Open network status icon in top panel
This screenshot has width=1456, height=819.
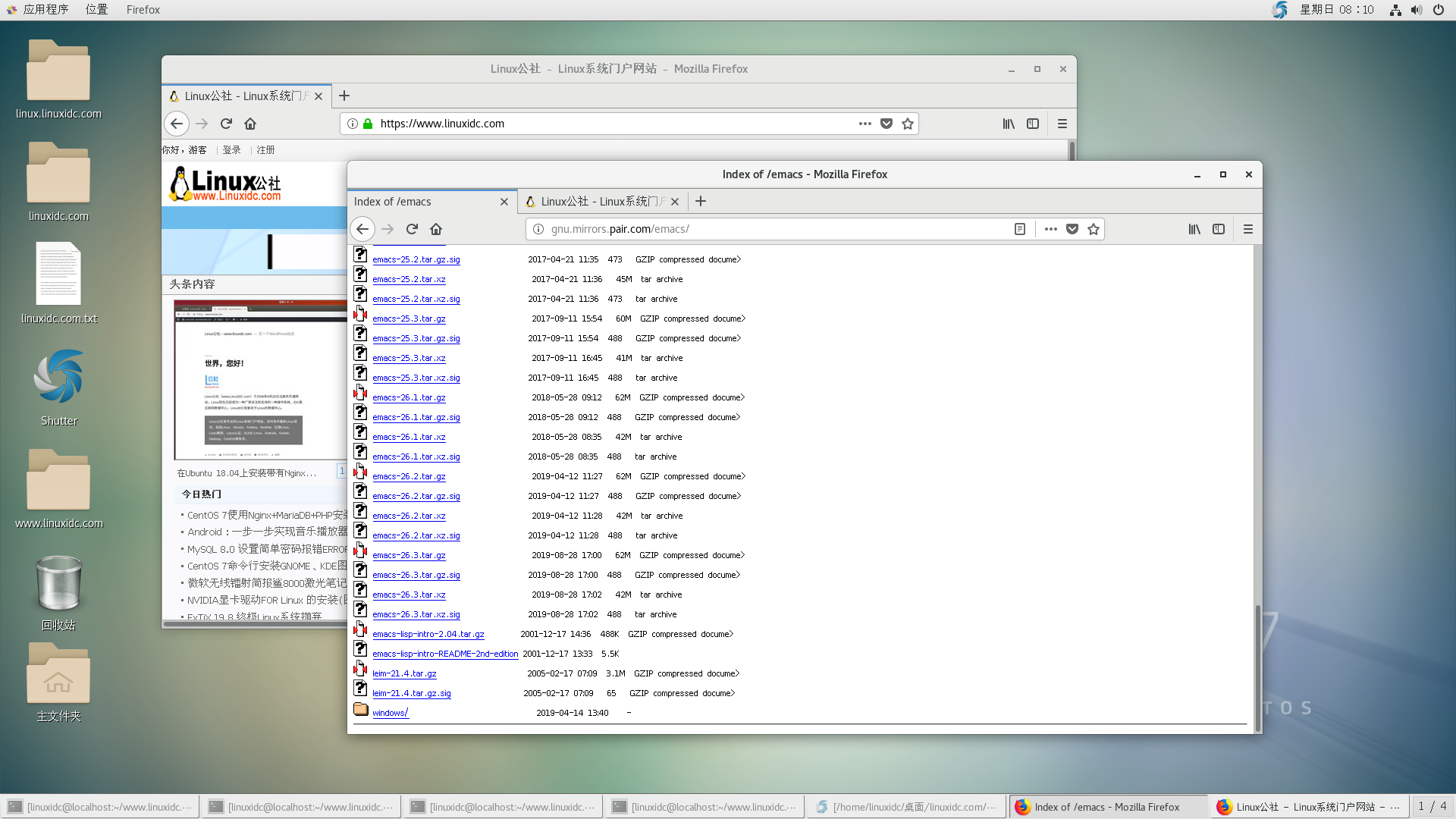pos(1395,10)
